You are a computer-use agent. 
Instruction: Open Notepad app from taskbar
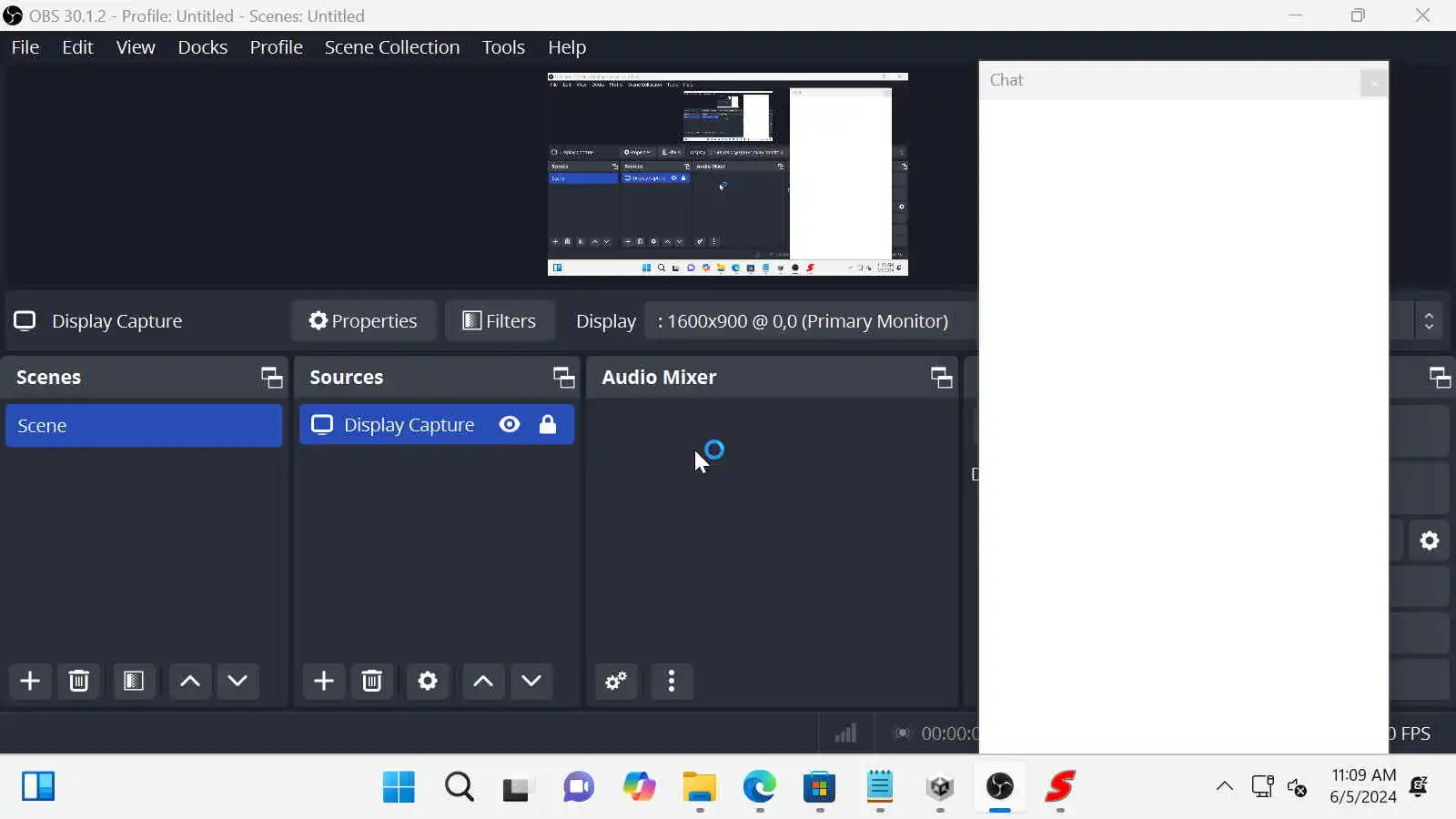tap(880, 787)
